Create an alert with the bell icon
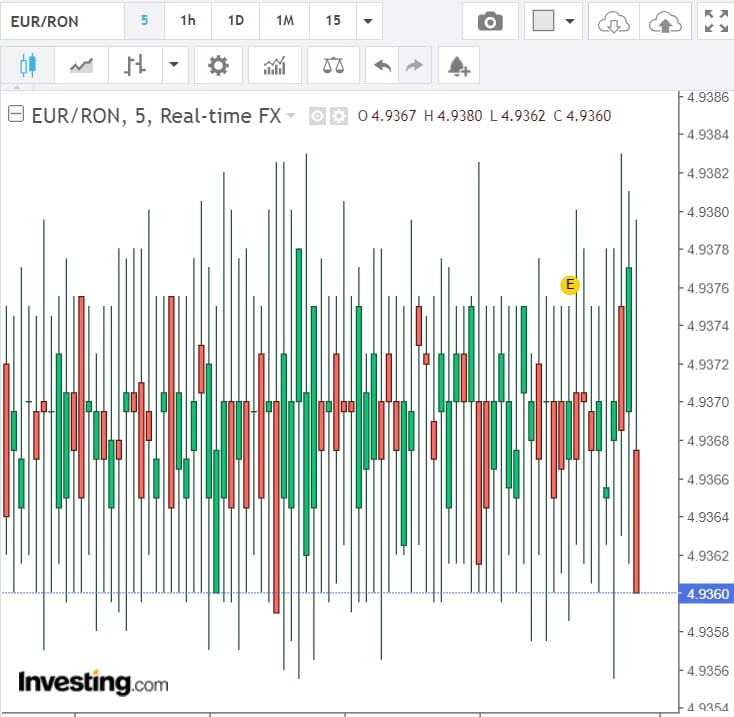The width and height of the screenshot is (734, 717). pyautogui.click(x=459, y=66)
